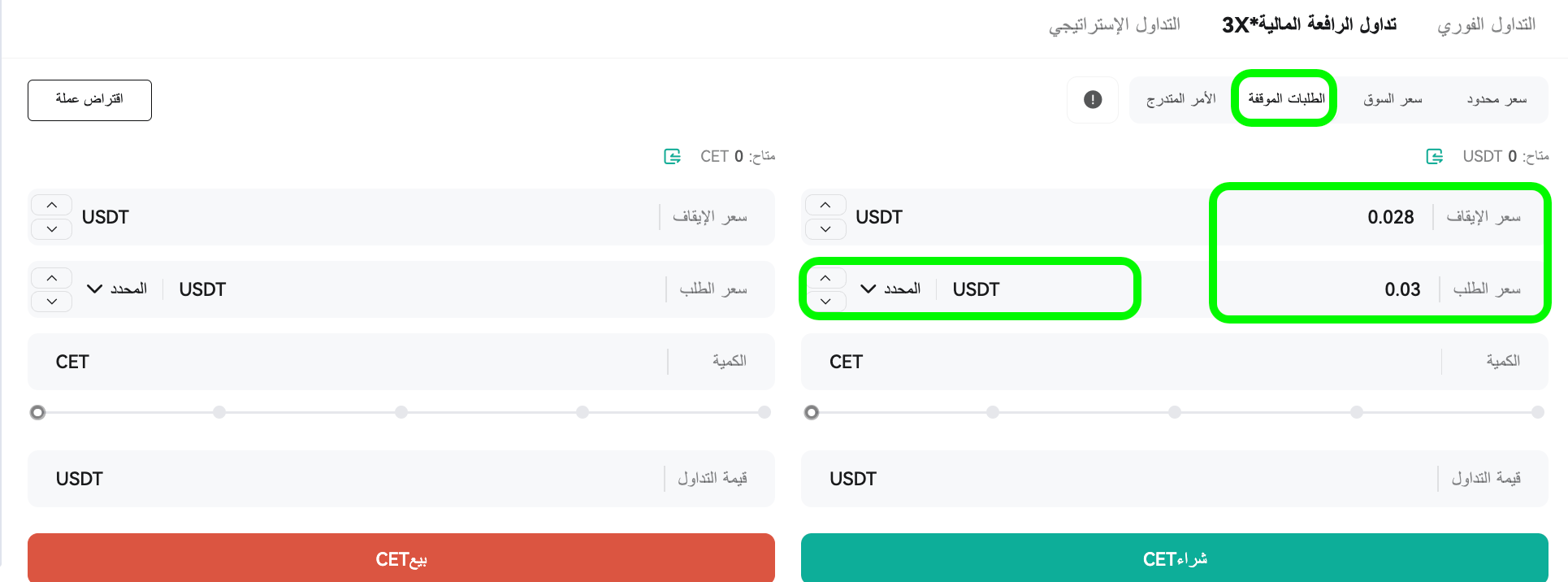Click the sell-side الكمية CET quantity field
This screenshot has height=582, width=1568.
point(401,362)
